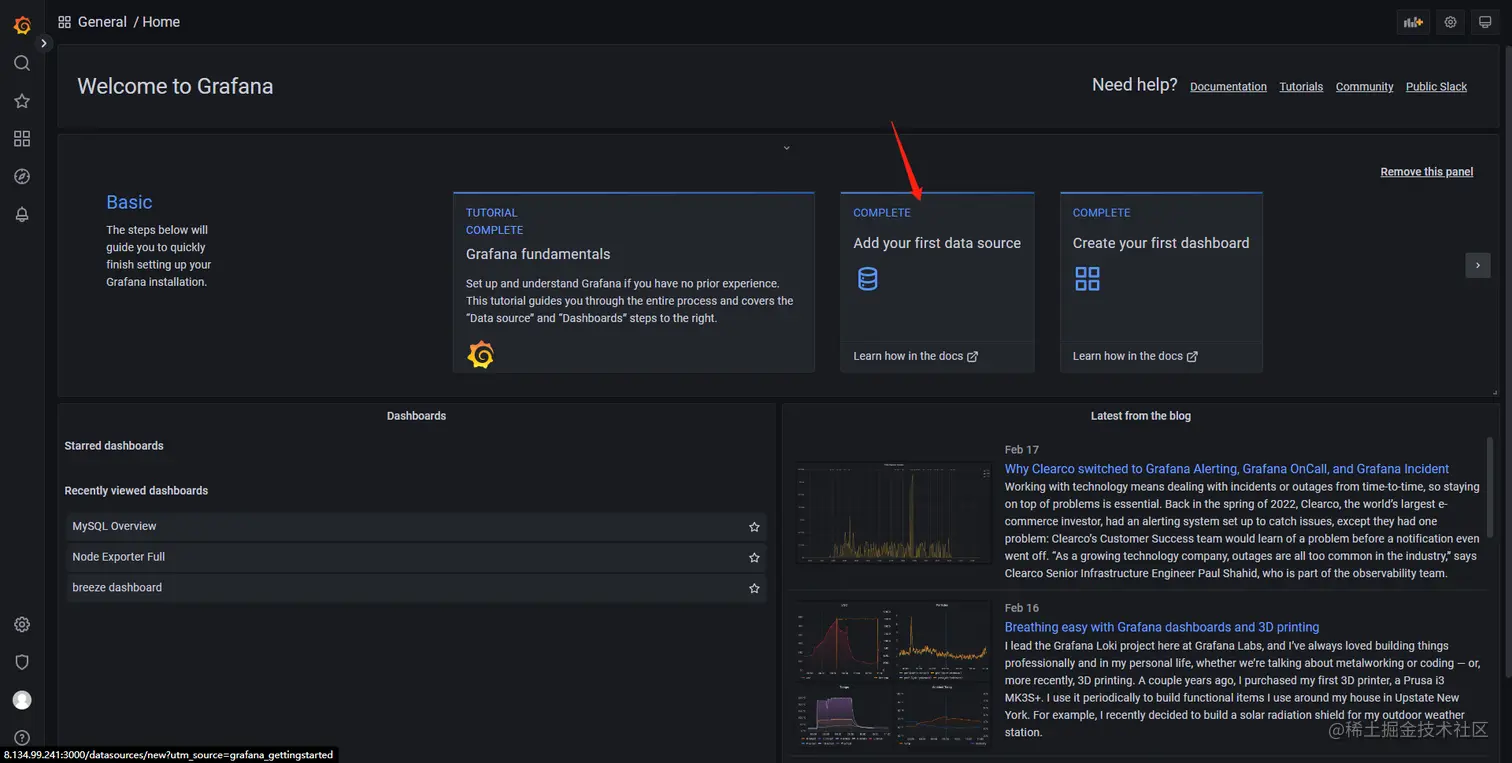
Task: Cycle view mode with the monitor icon
Action: click(1486, 22)
